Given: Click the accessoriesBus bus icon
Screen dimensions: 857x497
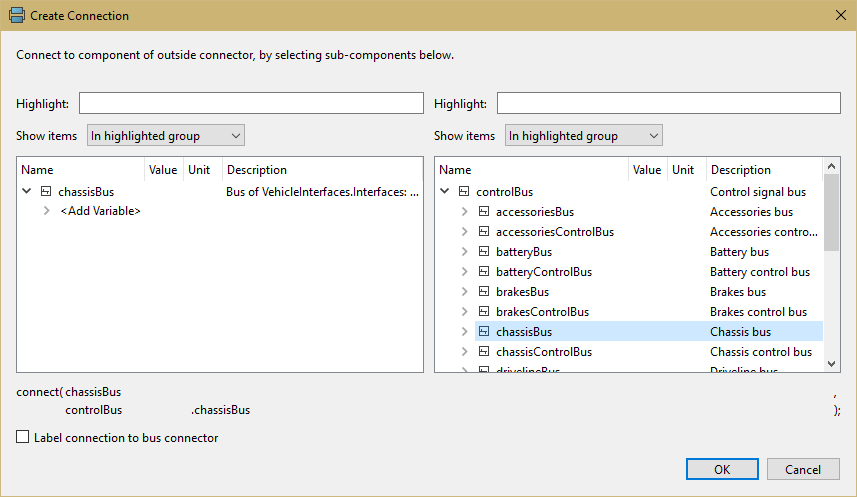Looking at the screenshot, I should coord(484,212).
